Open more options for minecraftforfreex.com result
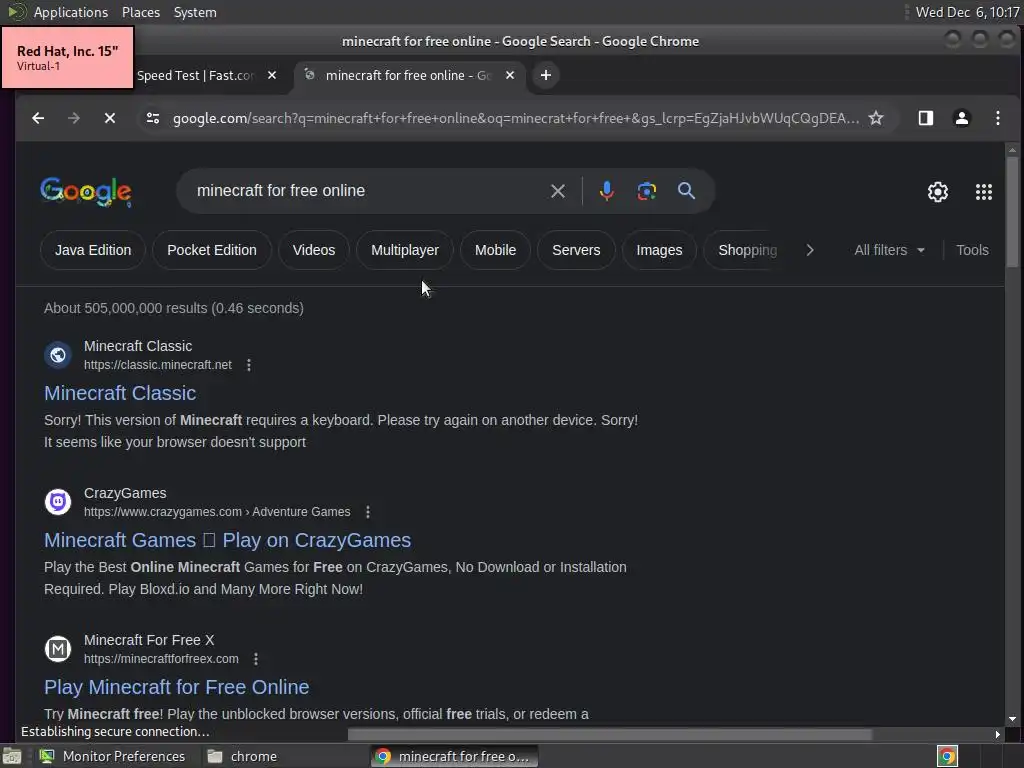Image resolution: width=1024 pixels, height=768 pixels. point(256,659)
